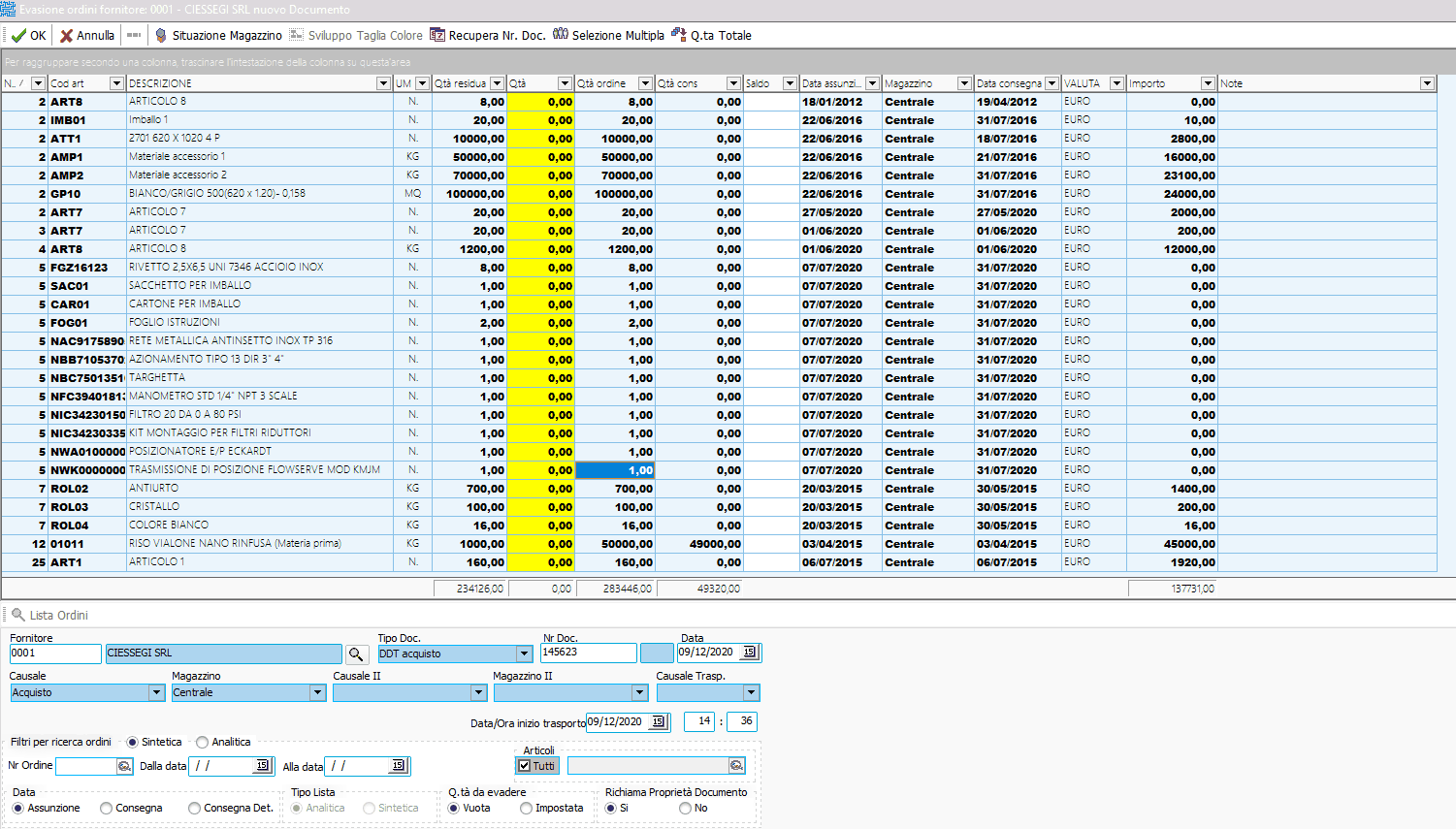Open calendar for Dalla data field
Viewport: 1456px width, 829px height.
(x=262, y=766)
